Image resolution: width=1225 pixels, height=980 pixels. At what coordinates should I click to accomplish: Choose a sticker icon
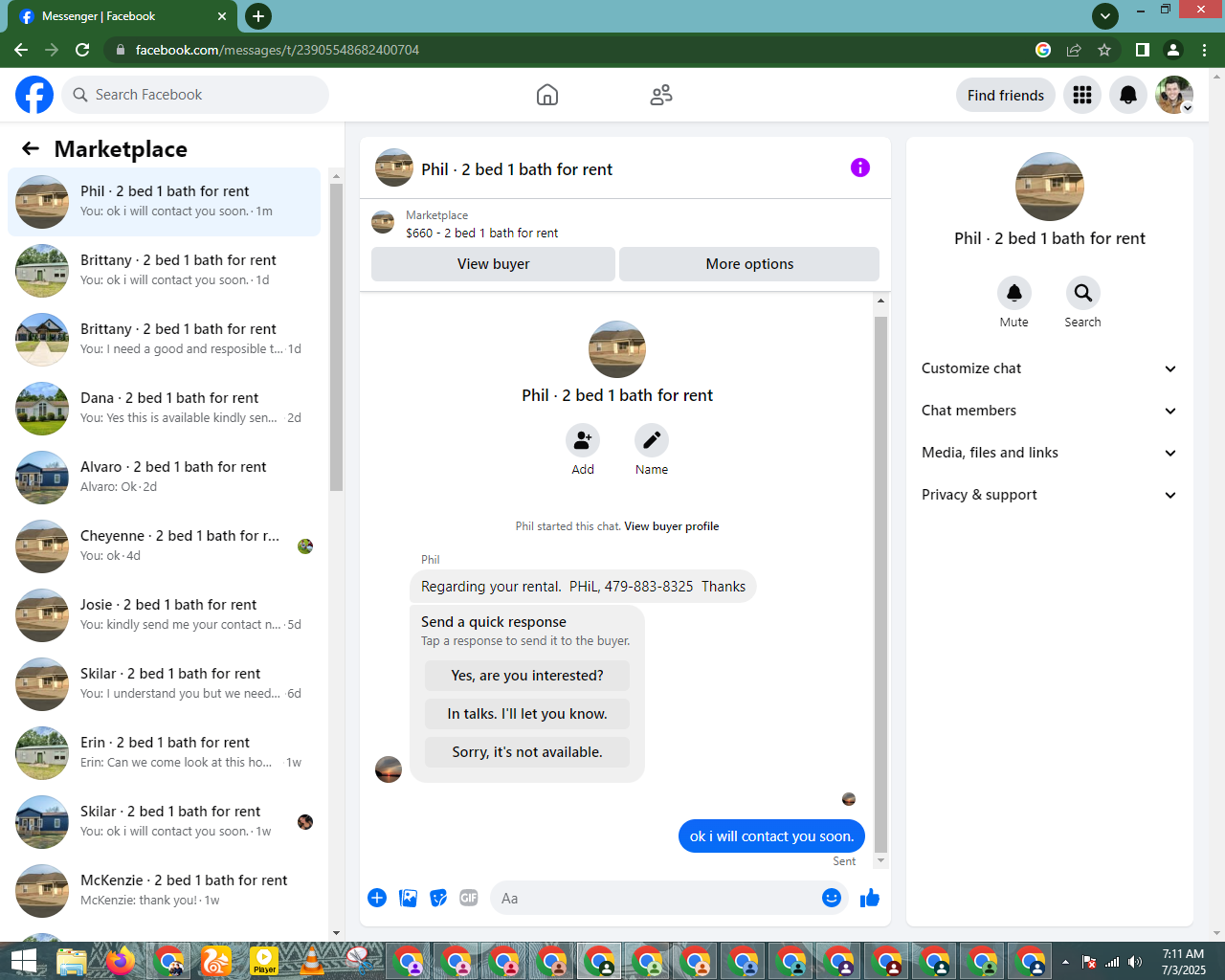[x=438, y=898]
